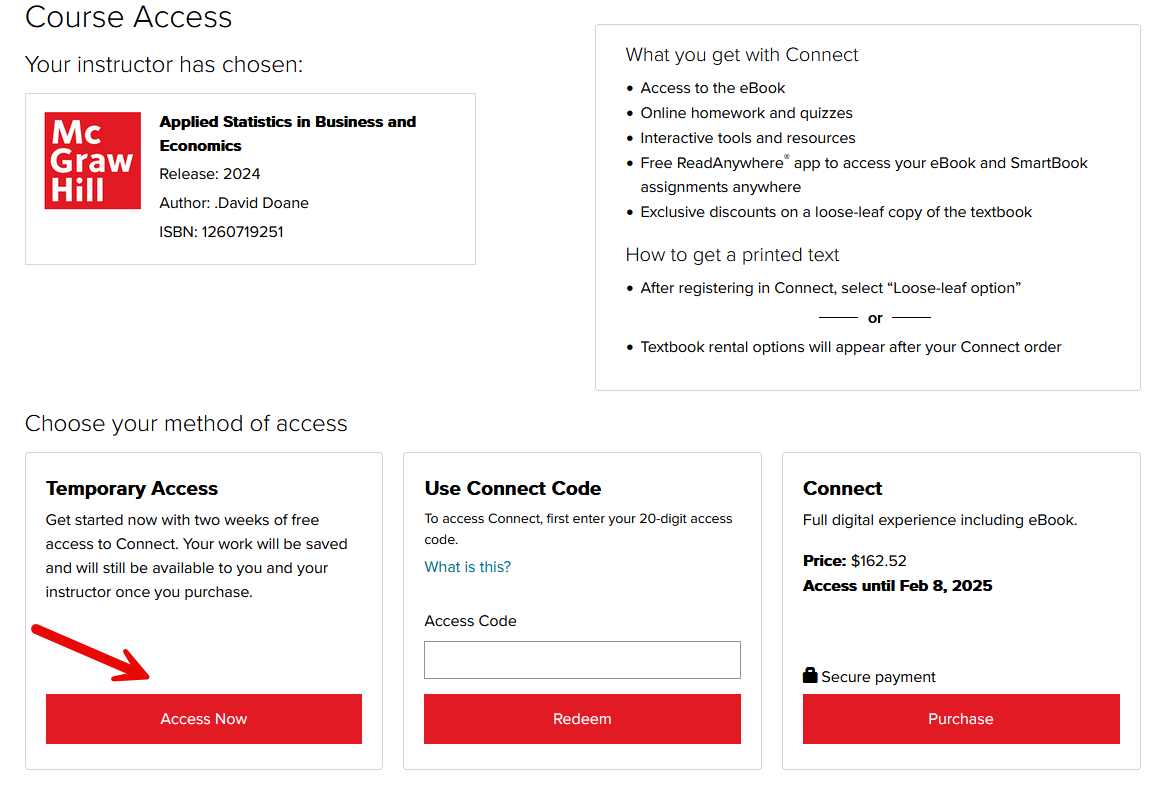Image resolution: width=1156 pixels, height=786 pixels.
Task: Open the "What is this?" link
Action: (467, 567)
